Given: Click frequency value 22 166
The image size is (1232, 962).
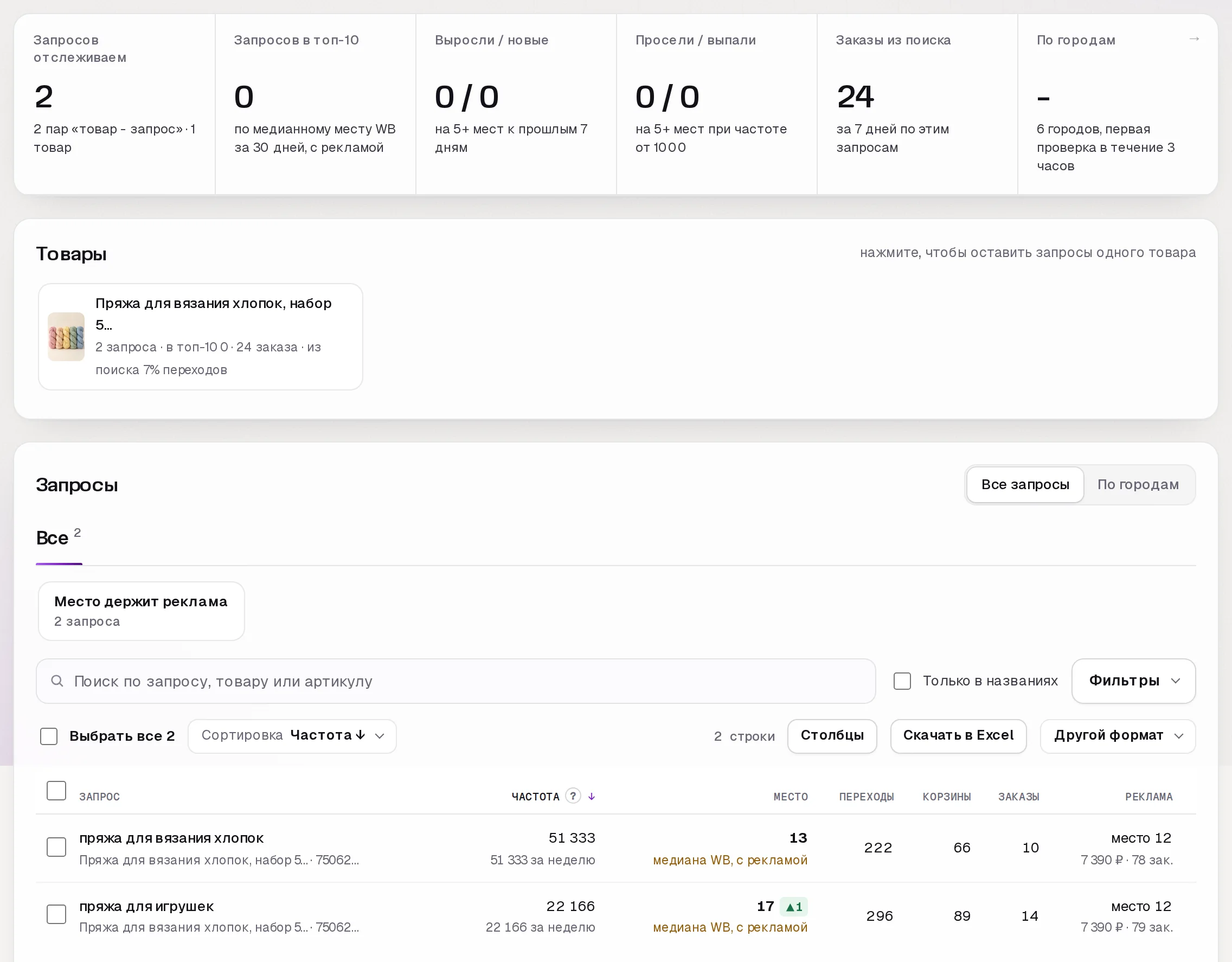Looking at the screenshot, I should coord(570,906).
